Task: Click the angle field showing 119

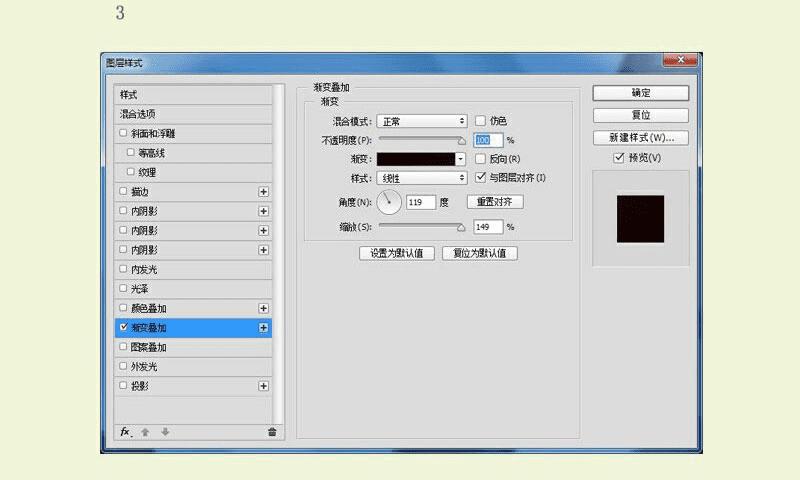Action: 421,203
